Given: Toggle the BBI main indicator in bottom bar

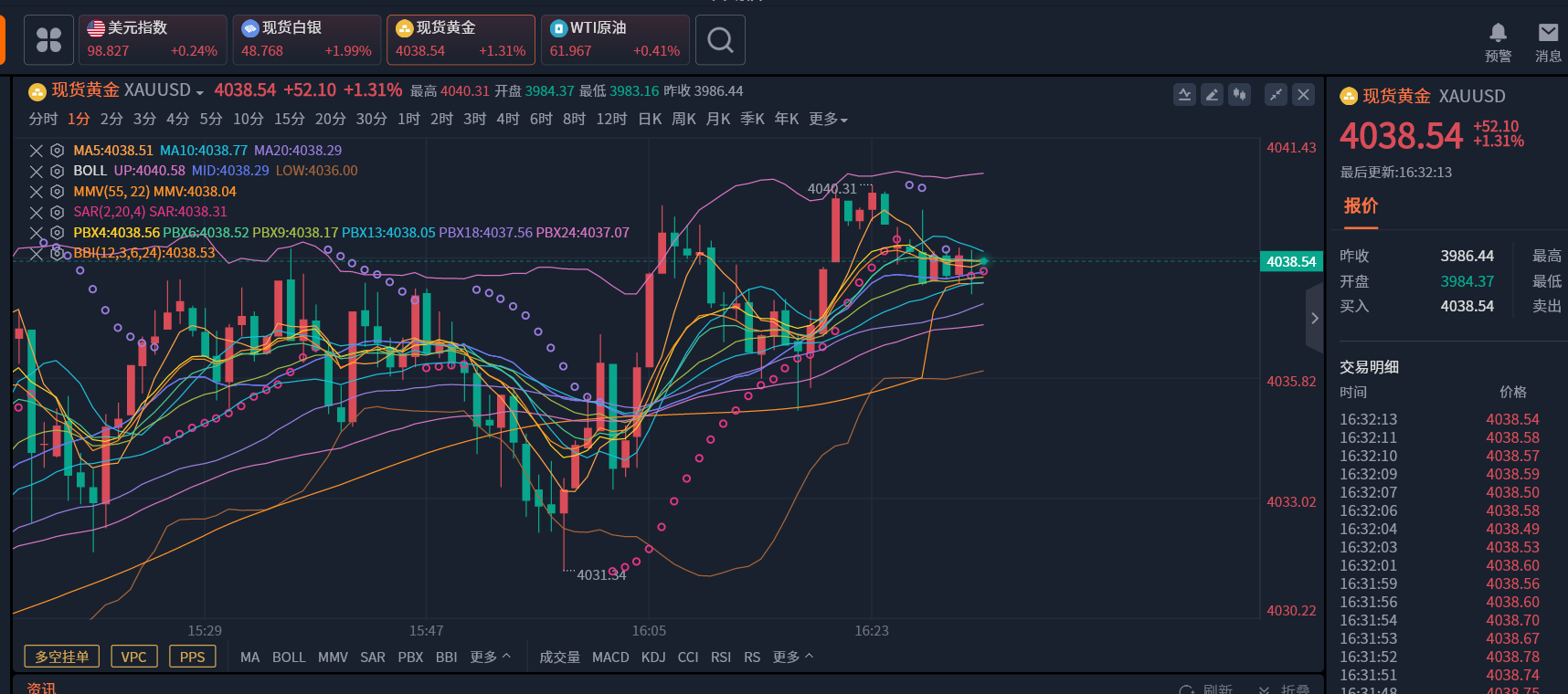Looking at the screenshot, I should coord(447,657).
